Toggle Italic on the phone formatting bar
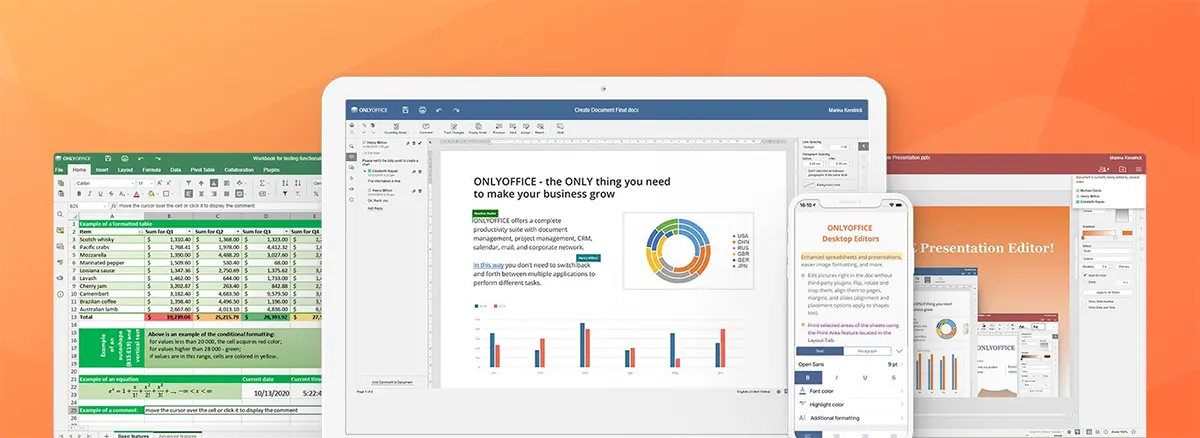The width and height of the screenshot is (1200, 438). pos(837,377)
